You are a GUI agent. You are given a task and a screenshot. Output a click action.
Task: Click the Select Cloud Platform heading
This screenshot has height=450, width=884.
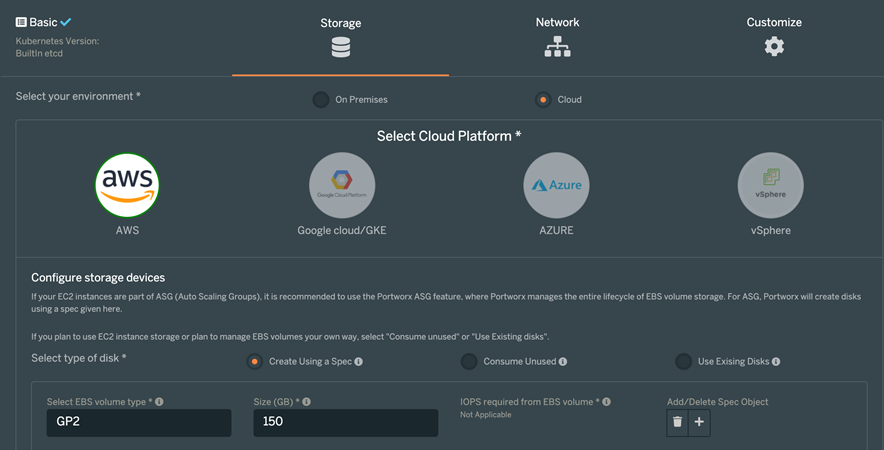pos(449,136)
